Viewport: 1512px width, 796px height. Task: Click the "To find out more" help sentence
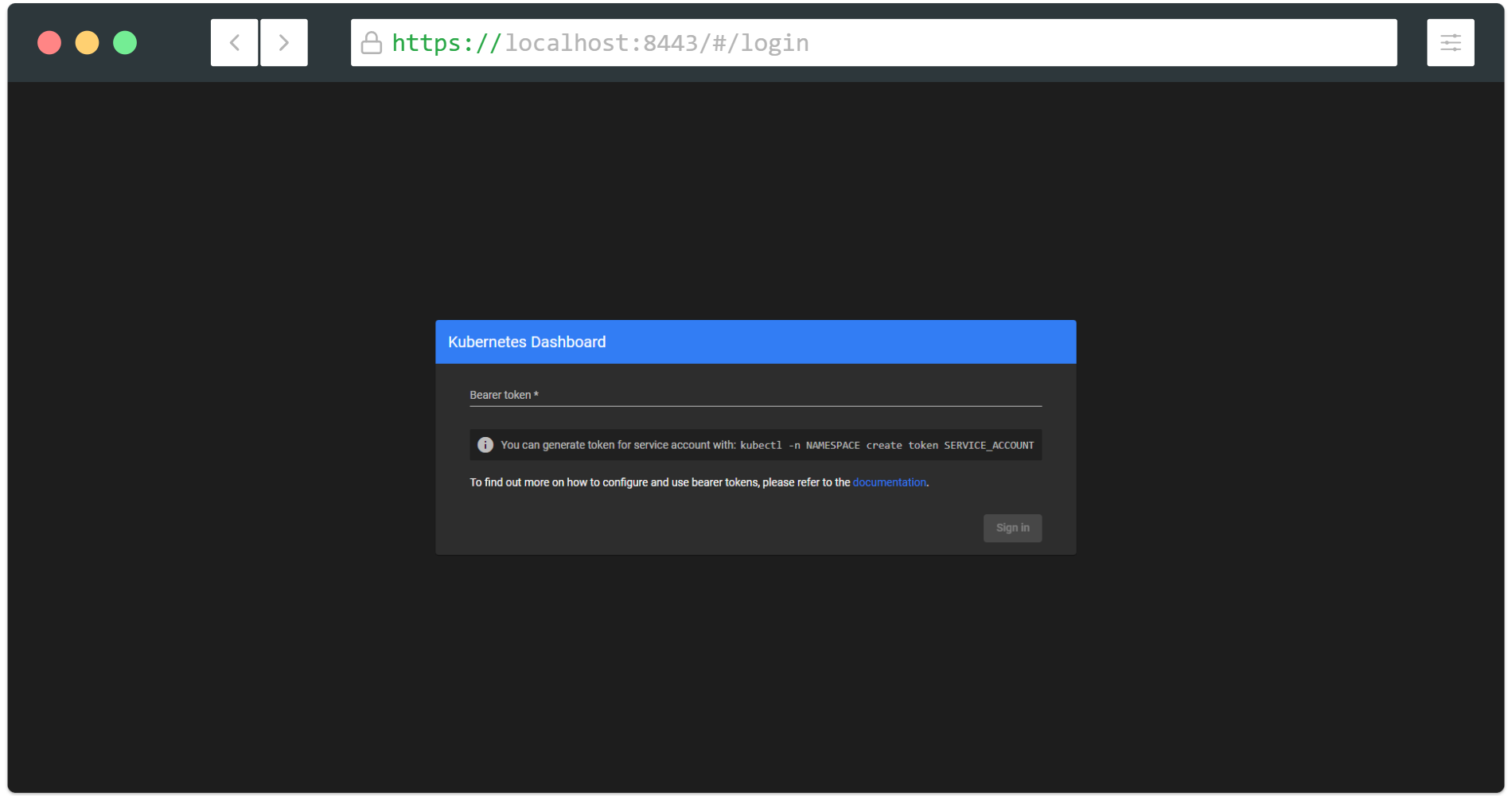[660, 482]
